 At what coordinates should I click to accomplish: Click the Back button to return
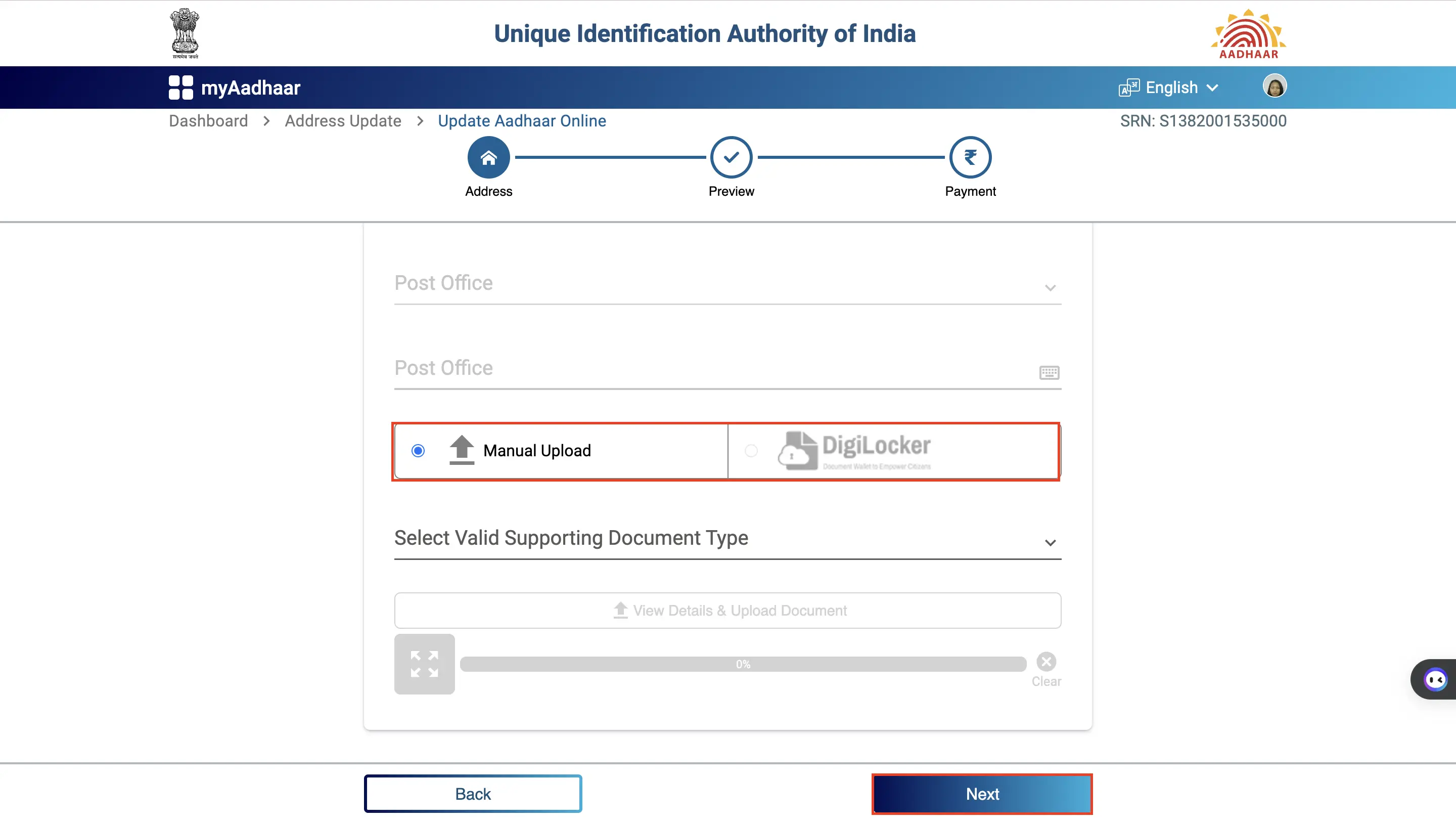point(473,794)
